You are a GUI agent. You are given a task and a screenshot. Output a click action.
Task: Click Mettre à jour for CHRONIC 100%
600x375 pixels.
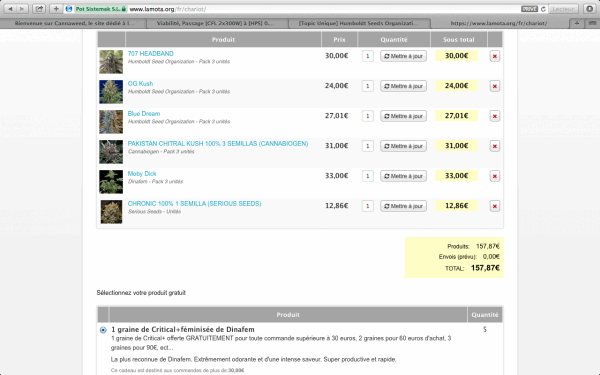tap(403, 206)
